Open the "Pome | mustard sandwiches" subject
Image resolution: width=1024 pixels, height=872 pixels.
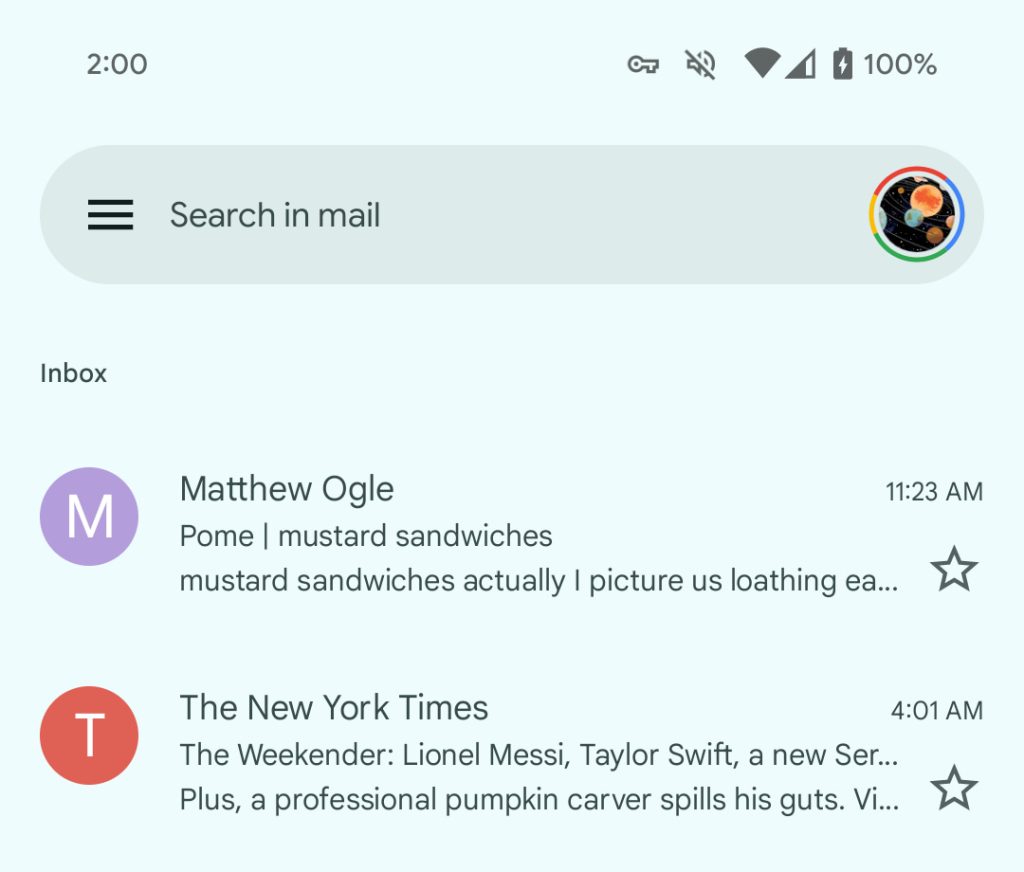coord(366,536)
